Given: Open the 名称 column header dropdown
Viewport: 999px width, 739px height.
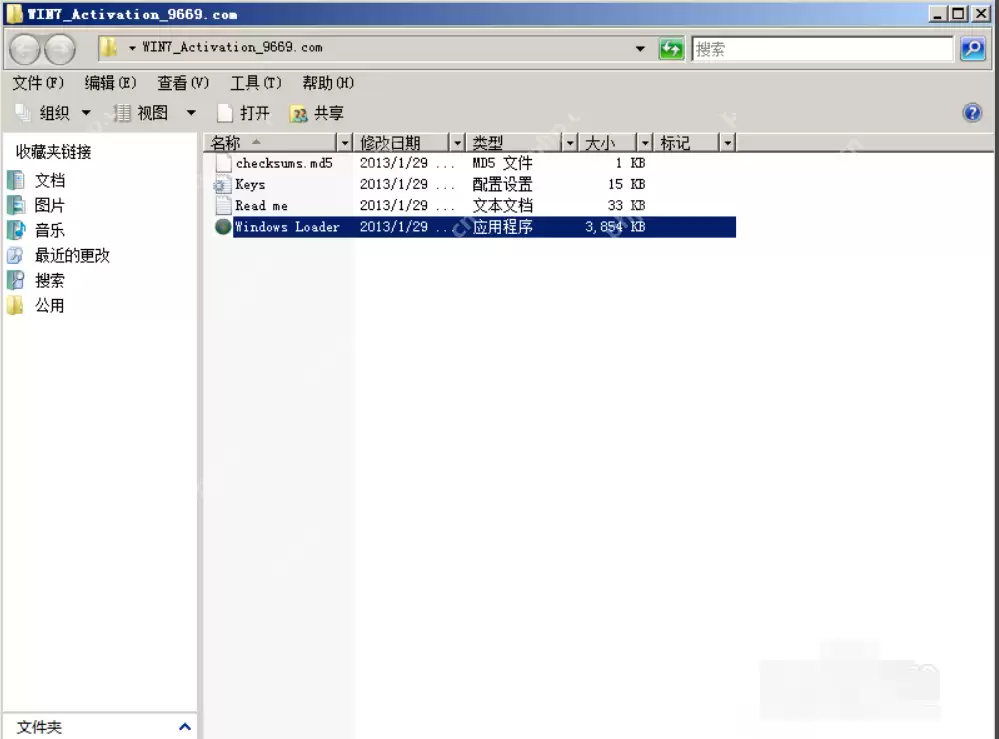Looking at the screenshot, I should pos(345,142).
